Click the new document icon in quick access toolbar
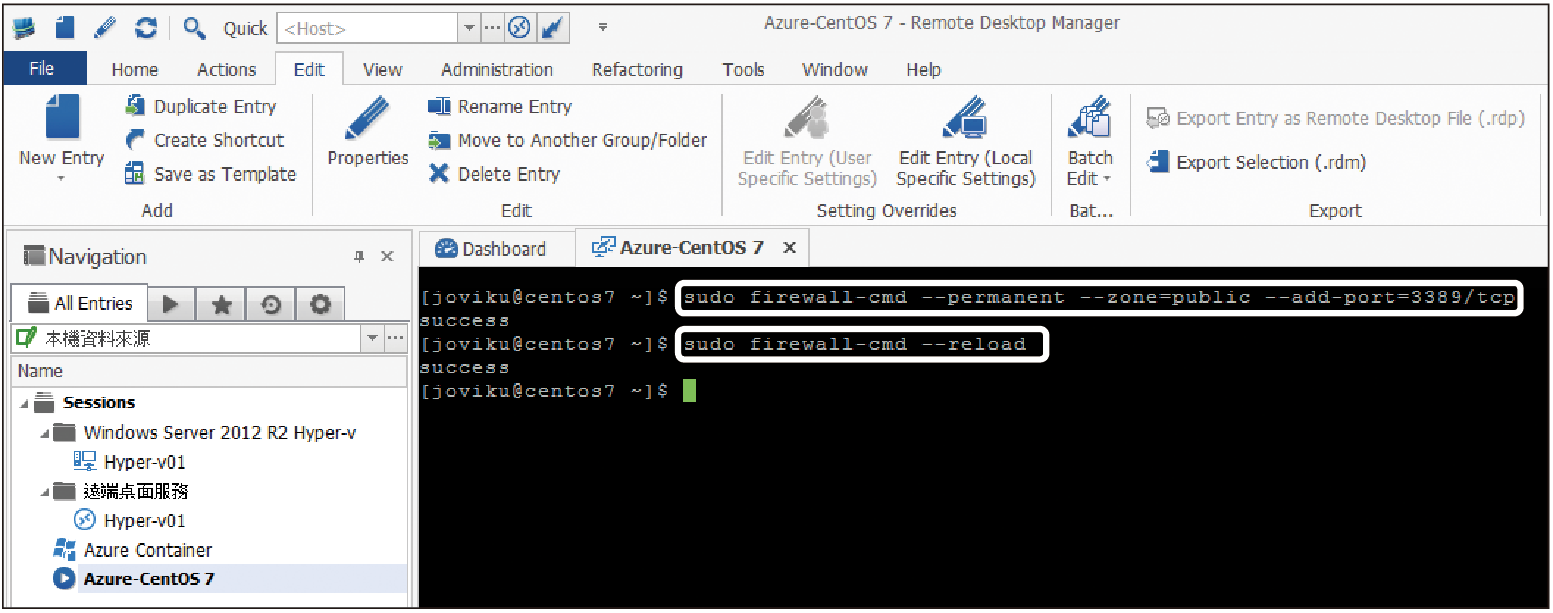The width and height of the screenshot is (1553, 613). coord(65,27)
